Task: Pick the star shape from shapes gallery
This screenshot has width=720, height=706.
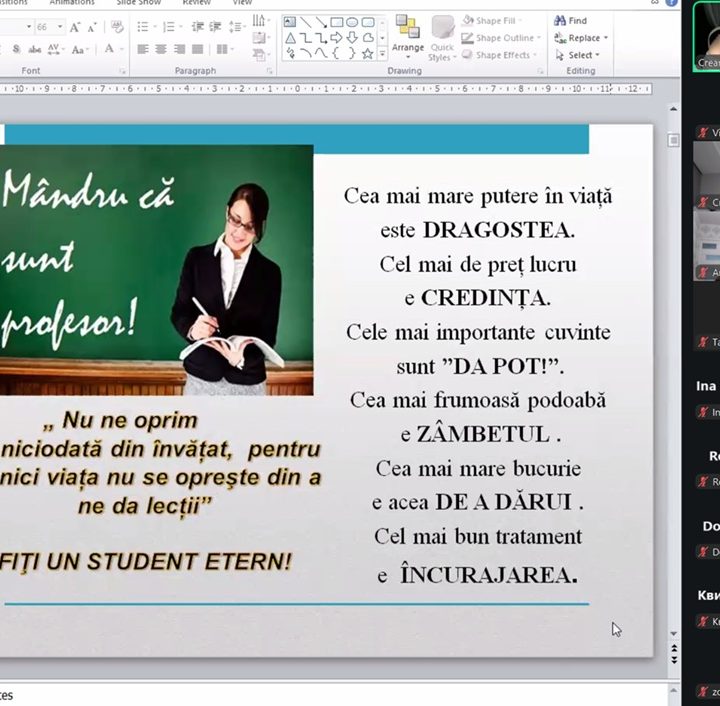Action: pos(368,54)
